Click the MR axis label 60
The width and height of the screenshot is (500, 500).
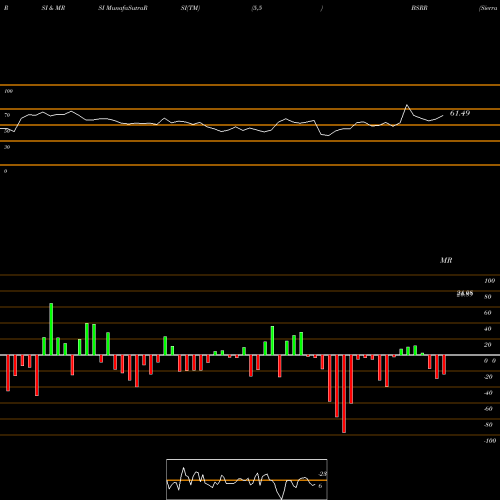coord(487,313)
